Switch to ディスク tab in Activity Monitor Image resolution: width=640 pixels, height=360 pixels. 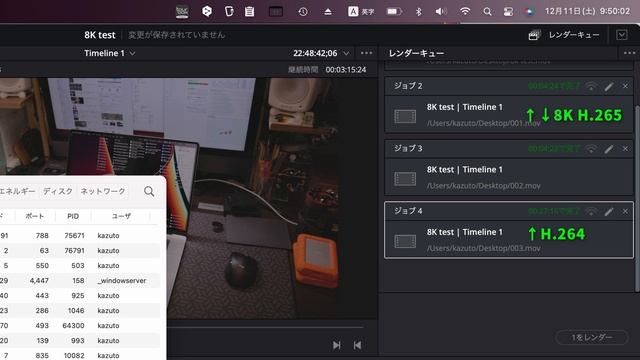click(58, 191)
